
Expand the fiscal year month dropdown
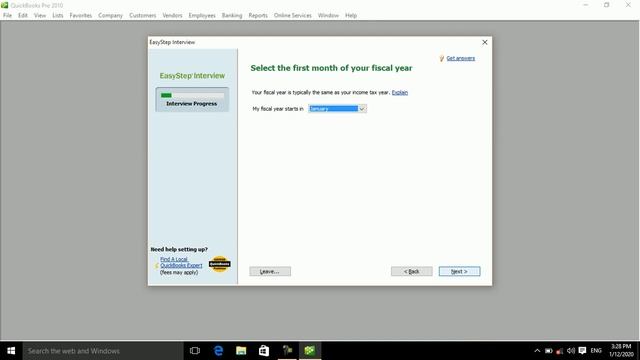coord(362,109)
